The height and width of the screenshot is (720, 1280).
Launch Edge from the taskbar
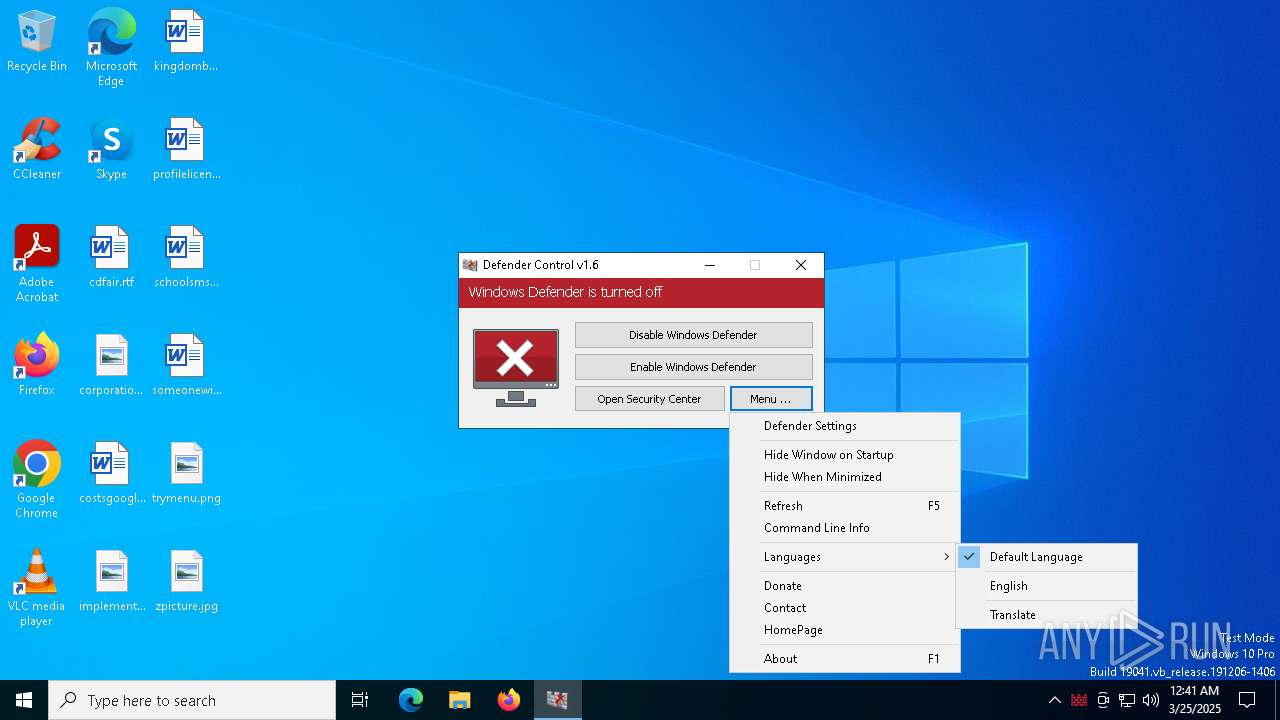coord(411,700)
